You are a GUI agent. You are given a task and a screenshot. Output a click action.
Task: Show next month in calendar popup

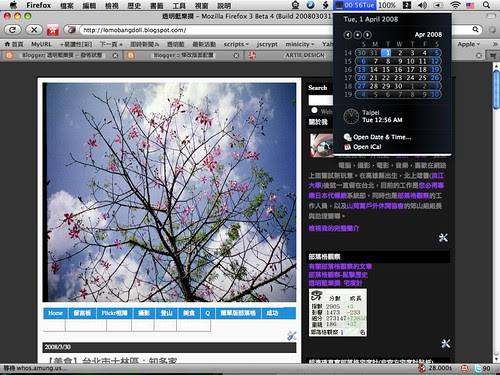click(x=367, y=35)
